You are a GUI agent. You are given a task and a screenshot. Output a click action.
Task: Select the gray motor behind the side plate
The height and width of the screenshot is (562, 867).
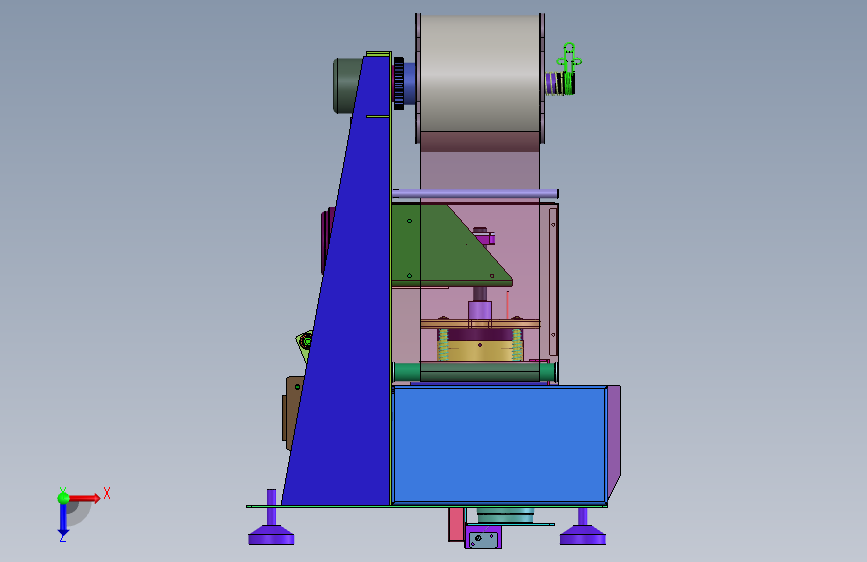(347, 86)
